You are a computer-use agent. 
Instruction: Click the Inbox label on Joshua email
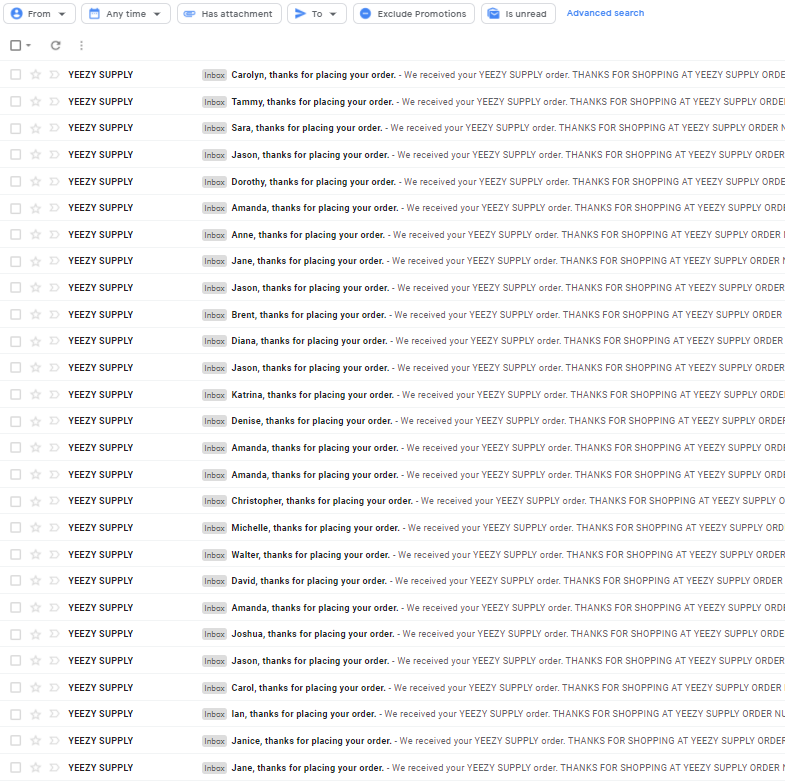[214, 634]
